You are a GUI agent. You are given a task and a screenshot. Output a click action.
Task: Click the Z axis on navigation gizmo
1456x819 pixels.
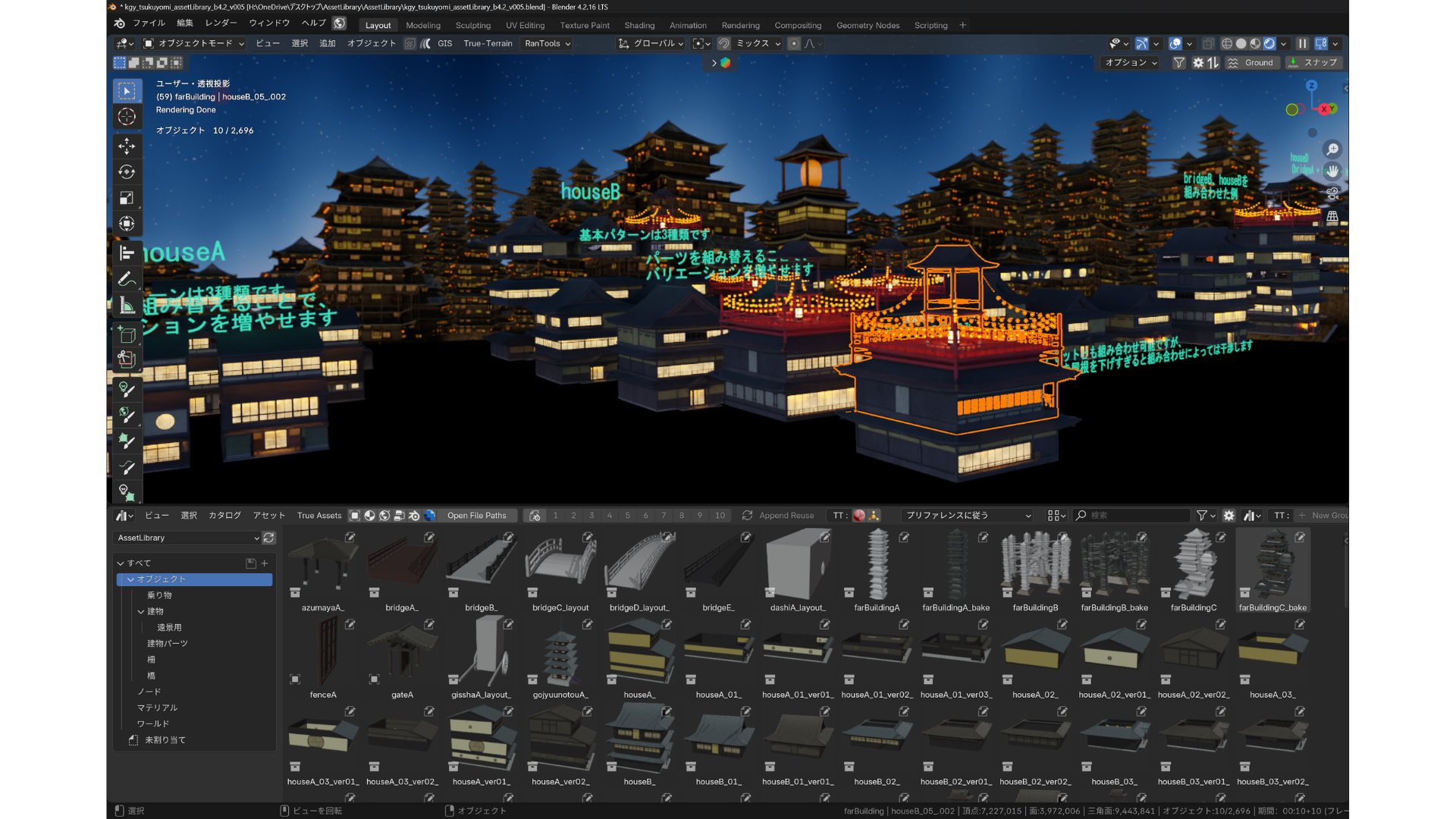click(x=1311, y=86)
